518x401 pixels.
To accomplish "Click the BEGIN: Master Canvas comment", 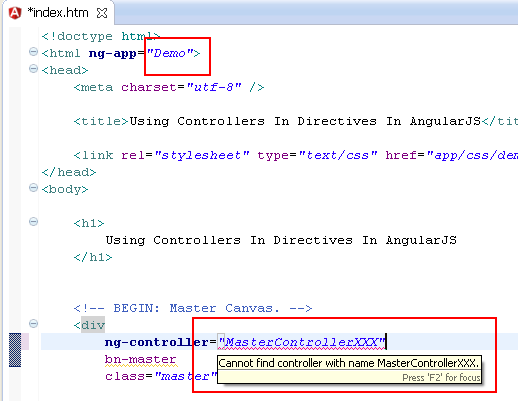I will tap(193, 308).
